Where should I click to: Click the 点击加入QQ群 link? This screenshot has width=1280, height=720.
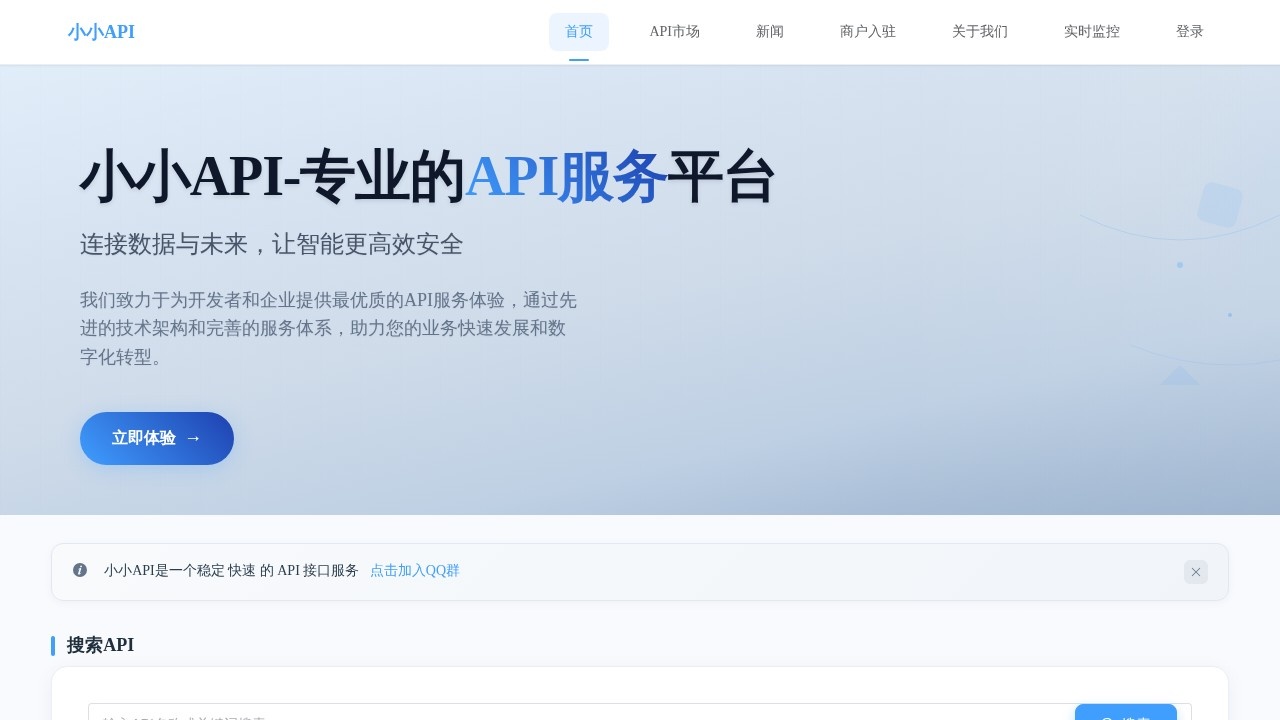click(414, 571)
